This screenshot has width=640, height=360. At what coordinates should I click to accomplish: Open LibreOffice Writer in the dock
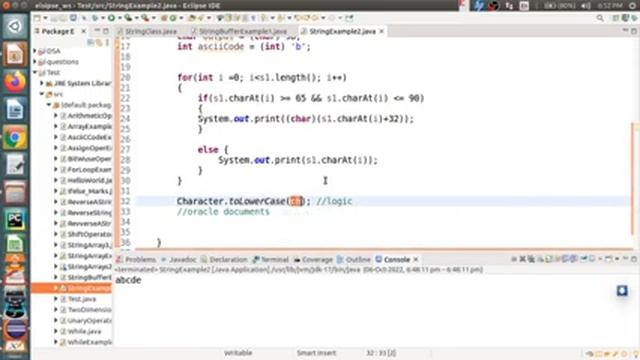15,109
